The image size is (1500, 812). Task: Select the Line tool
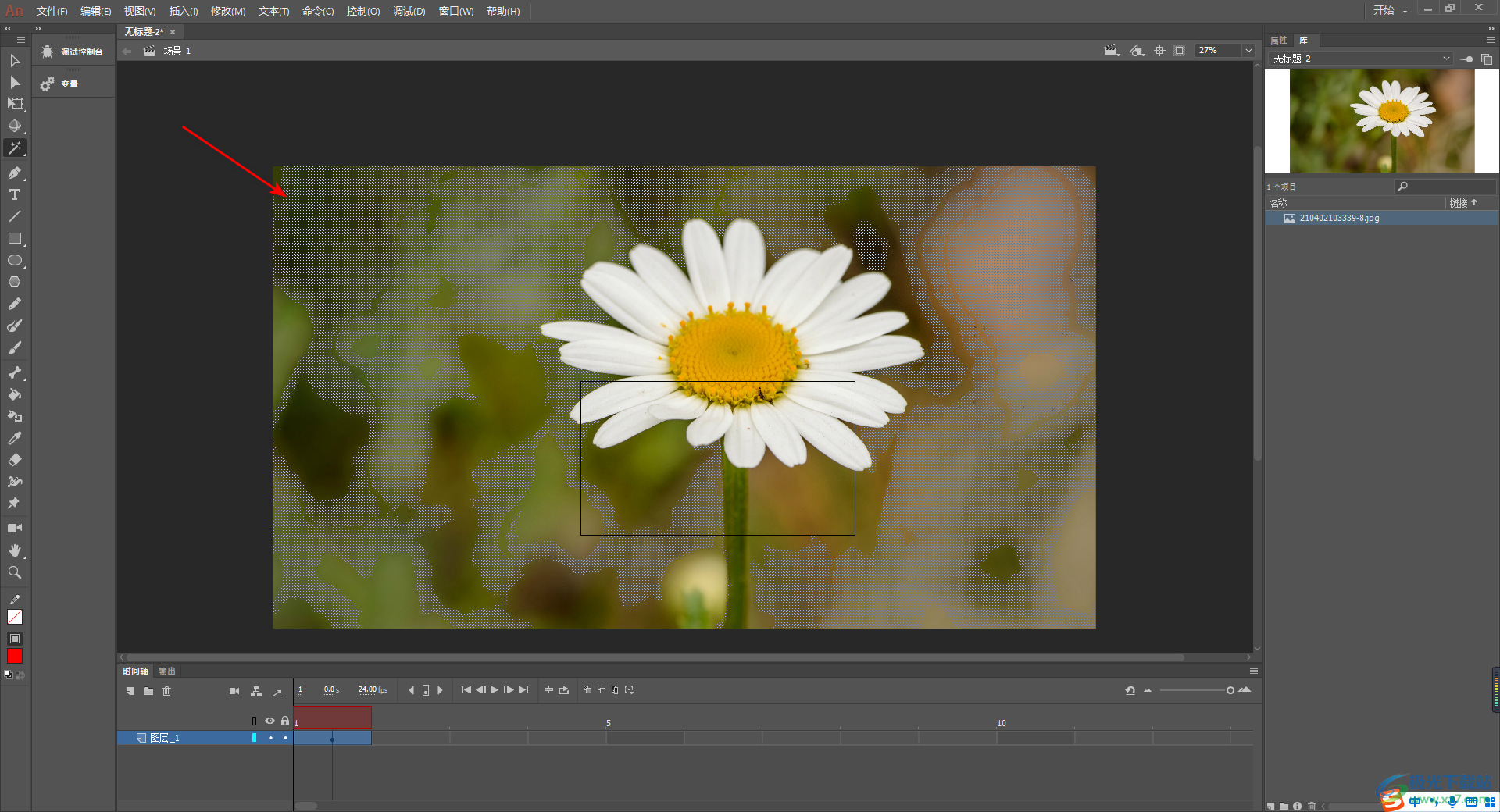click(15, 216)
